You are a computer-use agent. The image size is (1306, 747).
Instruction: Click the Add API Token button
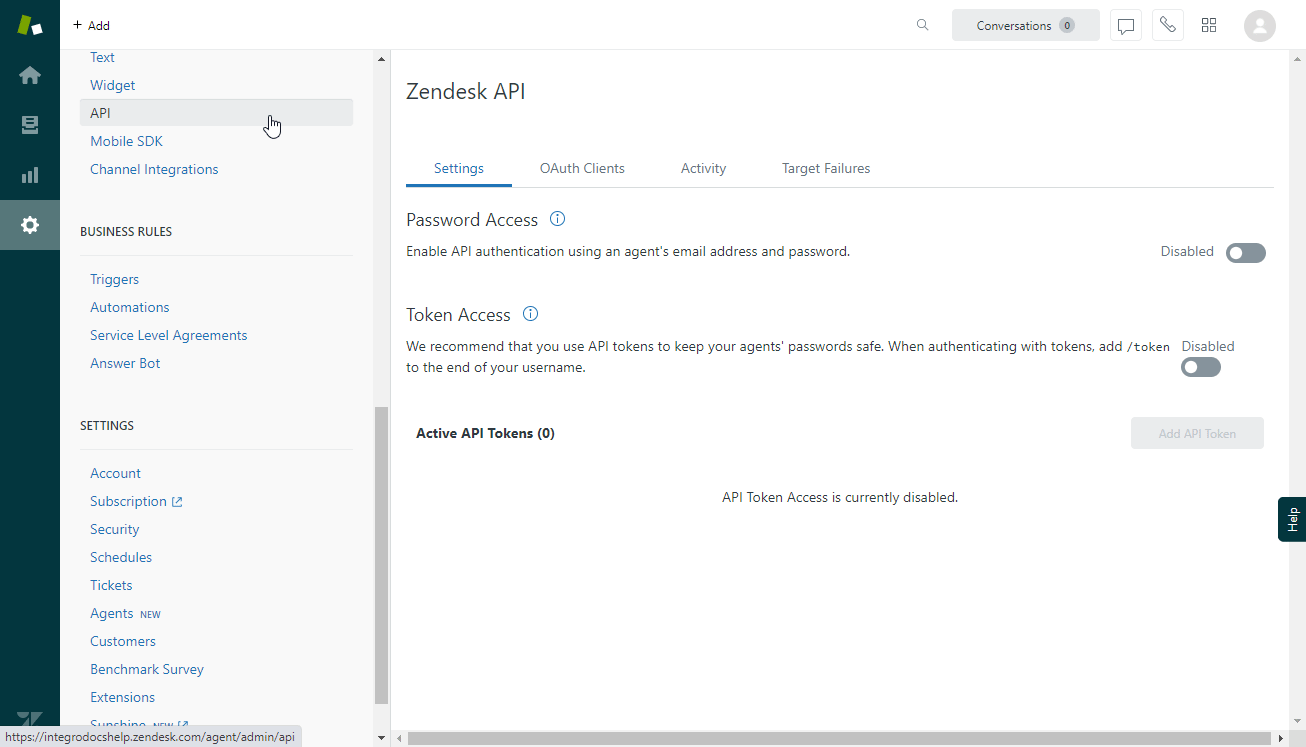(x=1197, y=433)
